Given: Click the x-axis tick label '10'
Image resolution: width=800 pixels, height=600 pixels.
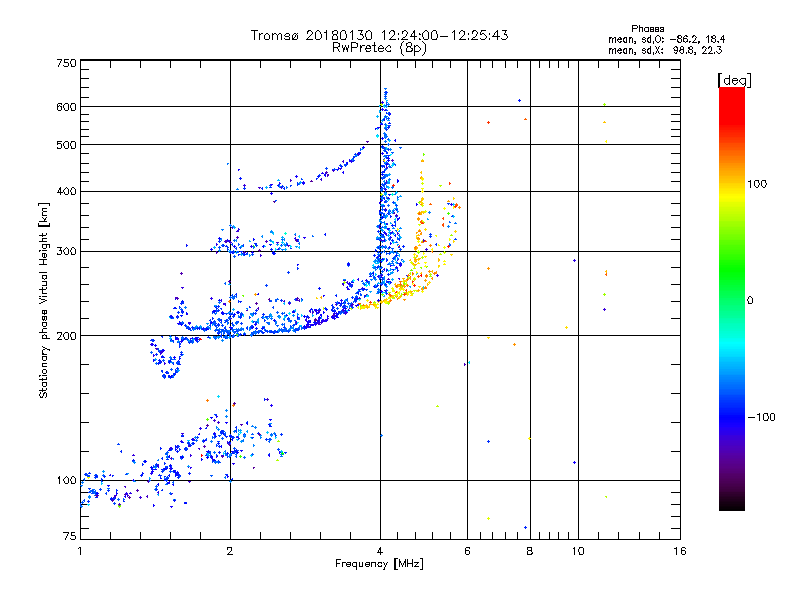Looking at the screenshot, I should (x=578, y=551).
